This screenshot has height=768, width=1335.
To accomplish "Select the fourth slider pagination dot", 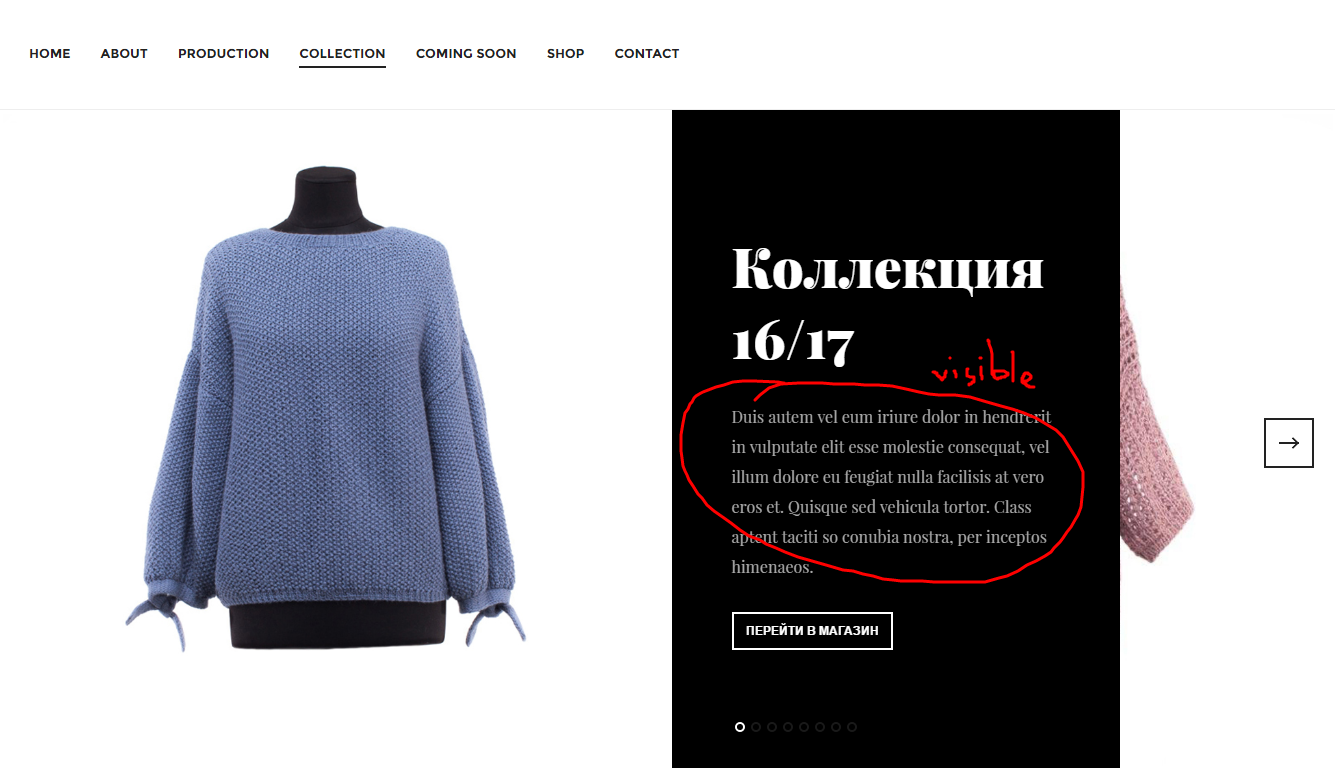I will click(x=788, y=727).
